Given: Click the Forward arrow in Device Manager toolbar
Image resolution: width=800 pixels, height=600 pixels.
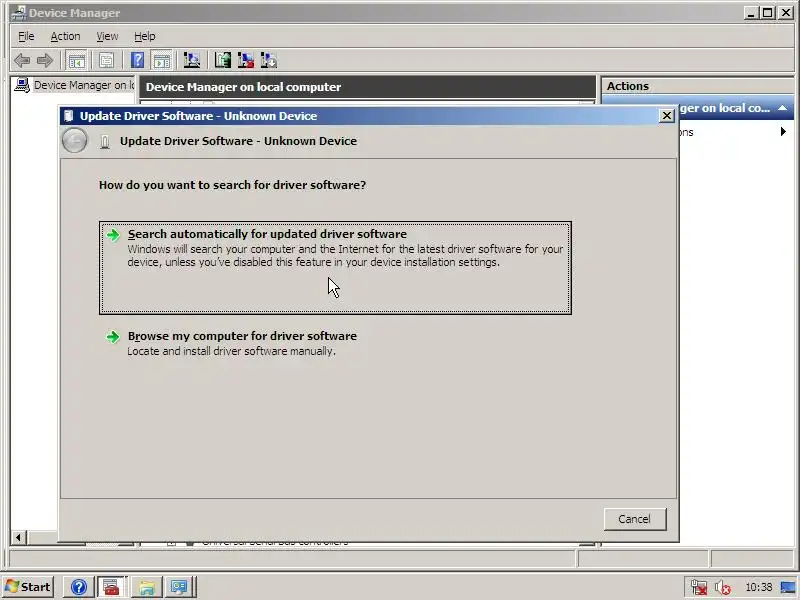Looking at the screenshot, I should pyautogui.click(x=45, y=61).
